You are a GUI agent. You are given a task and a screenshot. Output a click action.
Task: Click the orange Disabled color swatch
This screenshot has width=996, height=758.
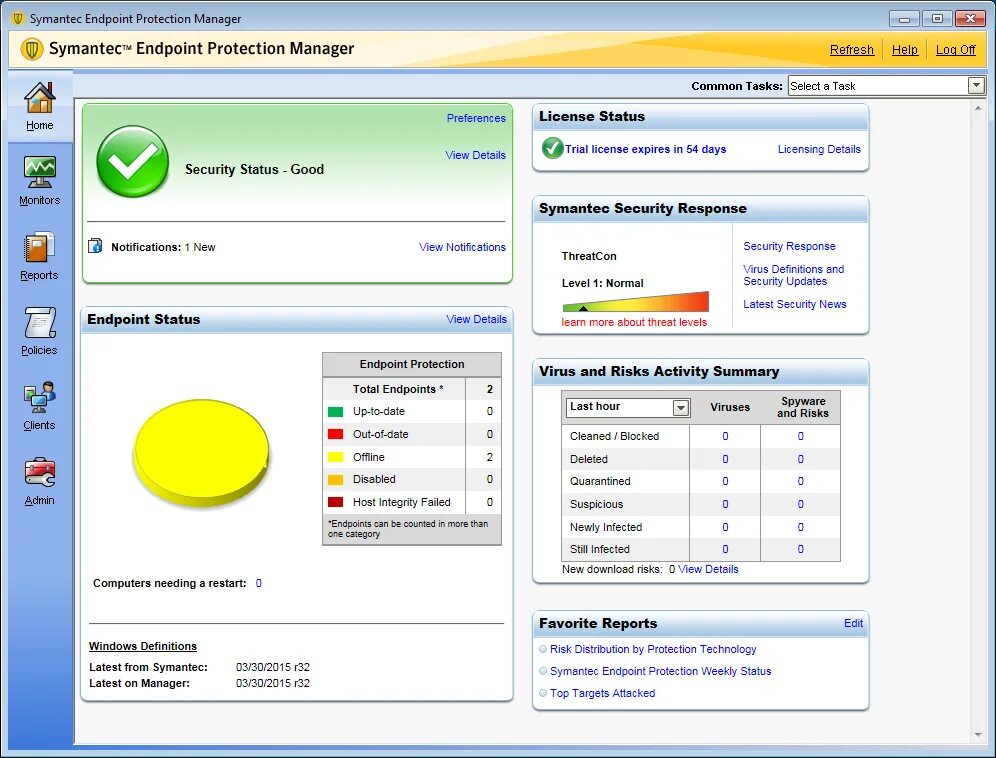[x=335, y=480]
